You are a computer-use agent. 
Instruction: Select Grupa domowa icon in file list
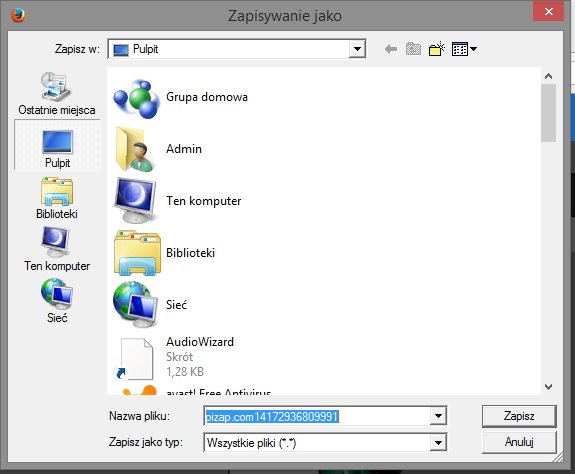click(x=136, y=99)
